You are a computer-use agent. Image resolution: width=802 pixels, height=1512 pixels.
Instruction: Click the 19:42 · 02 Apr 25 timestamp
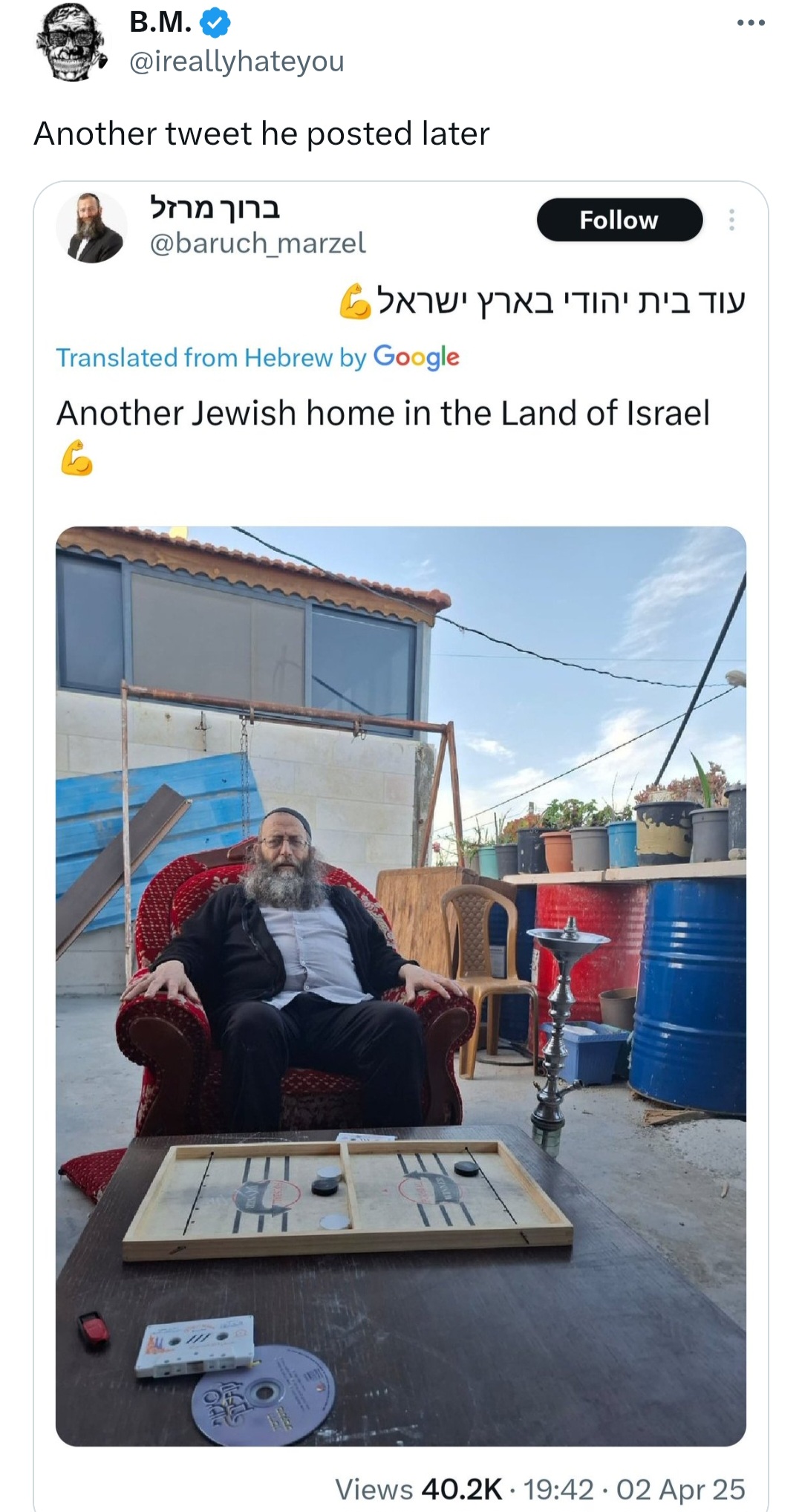(x=634, y=1489)
